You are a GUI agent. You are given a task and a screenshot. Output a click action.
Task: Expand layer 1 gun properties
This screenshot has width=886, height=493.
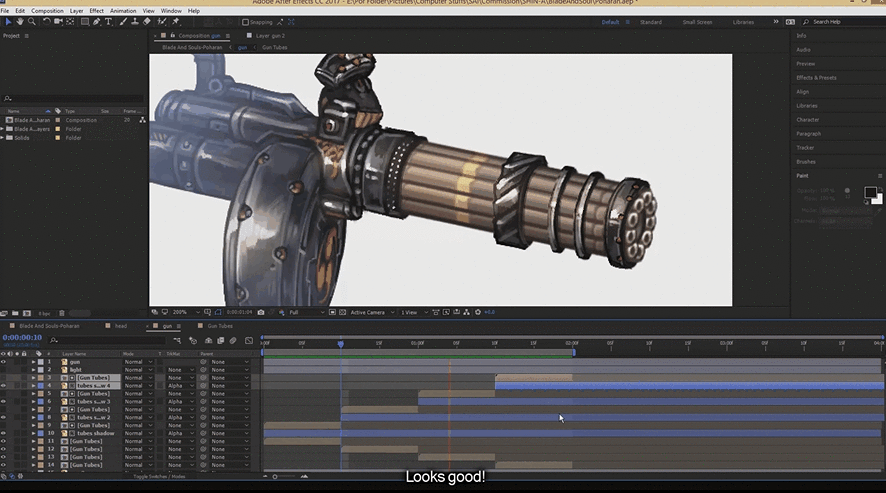tap(33, 362)
